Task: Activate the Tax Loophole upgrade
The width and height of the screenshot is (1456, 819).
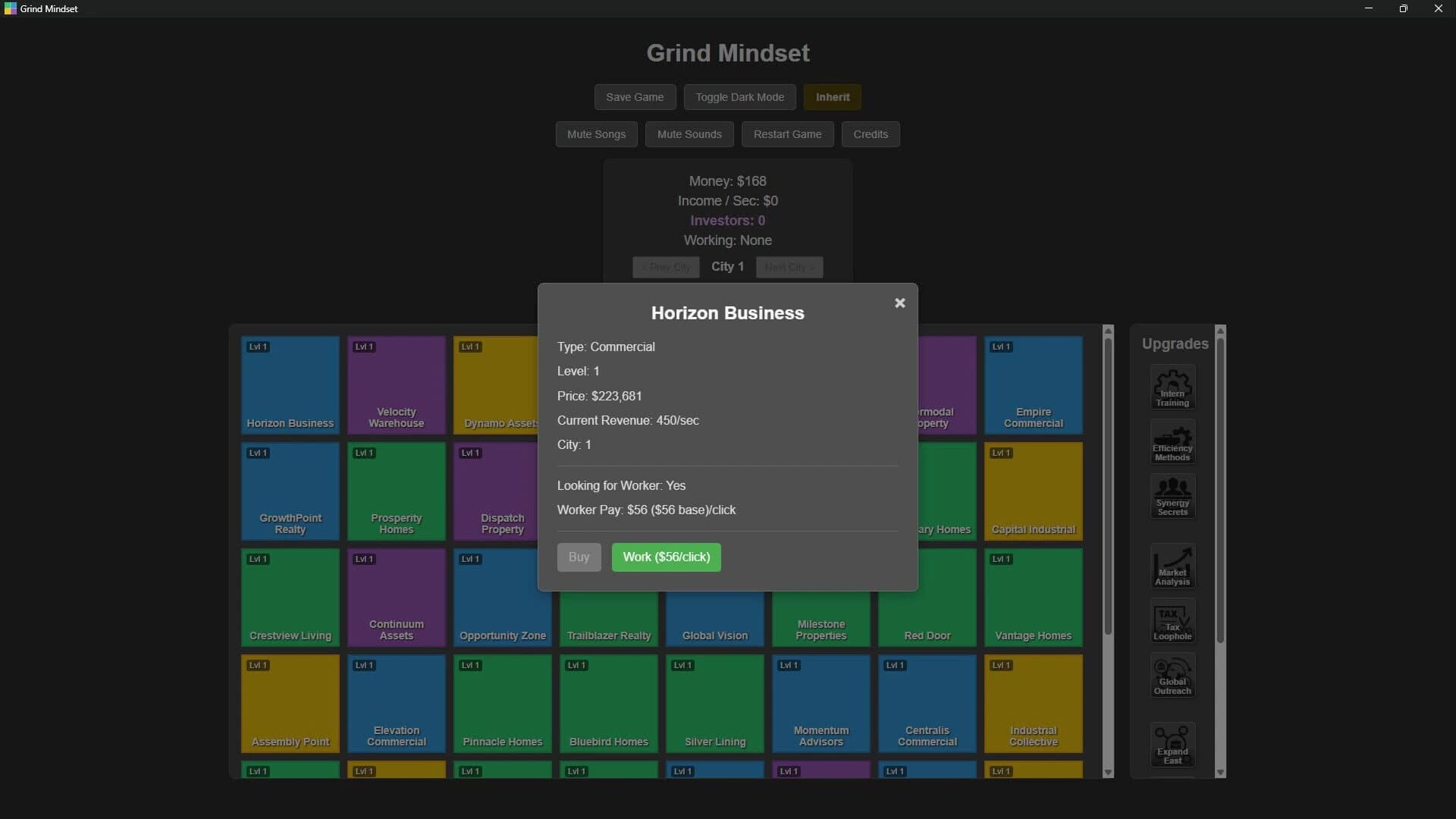Action: coord(1172,621)
